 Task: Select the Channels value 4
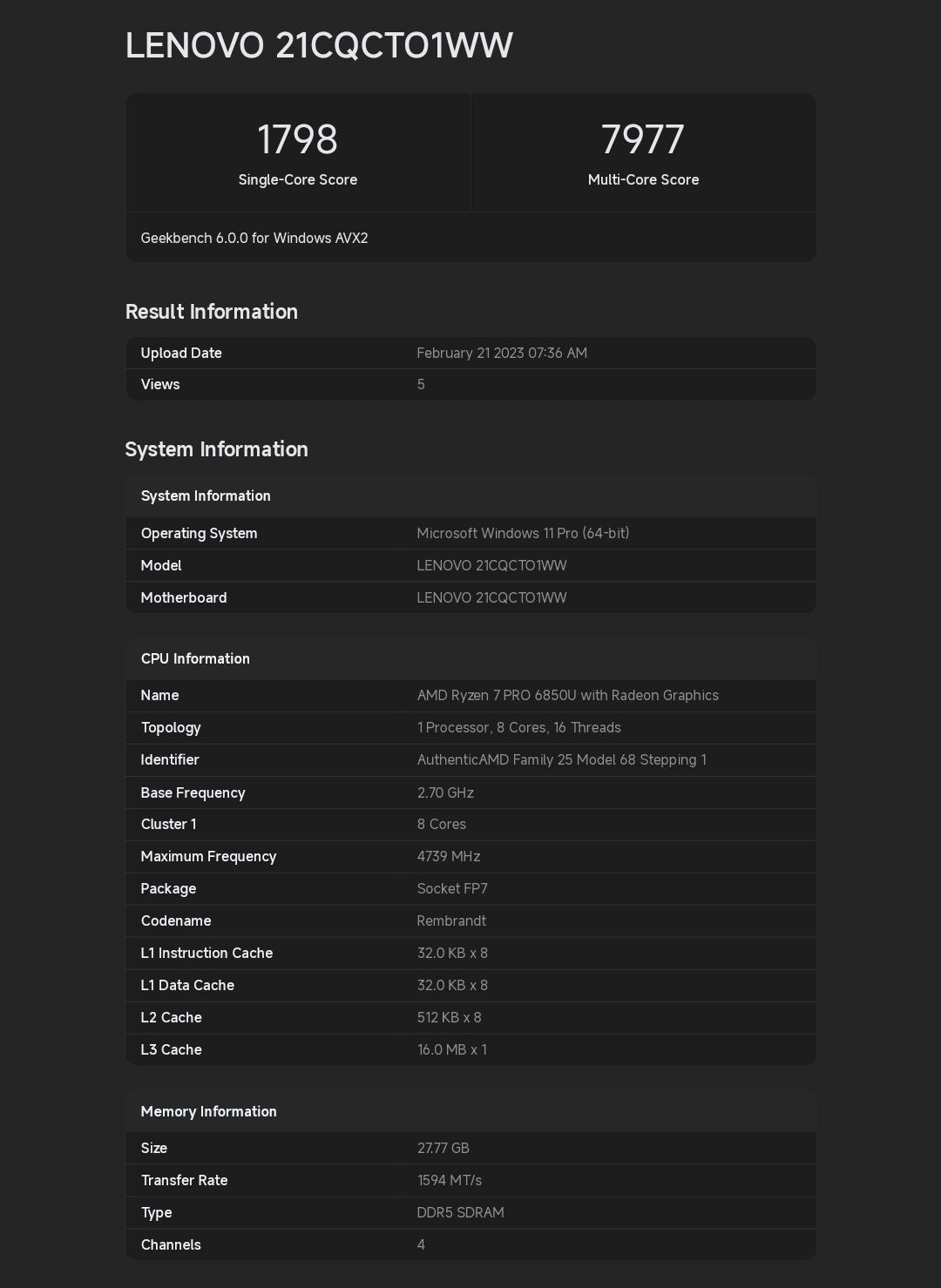[x=421, y=1244]
